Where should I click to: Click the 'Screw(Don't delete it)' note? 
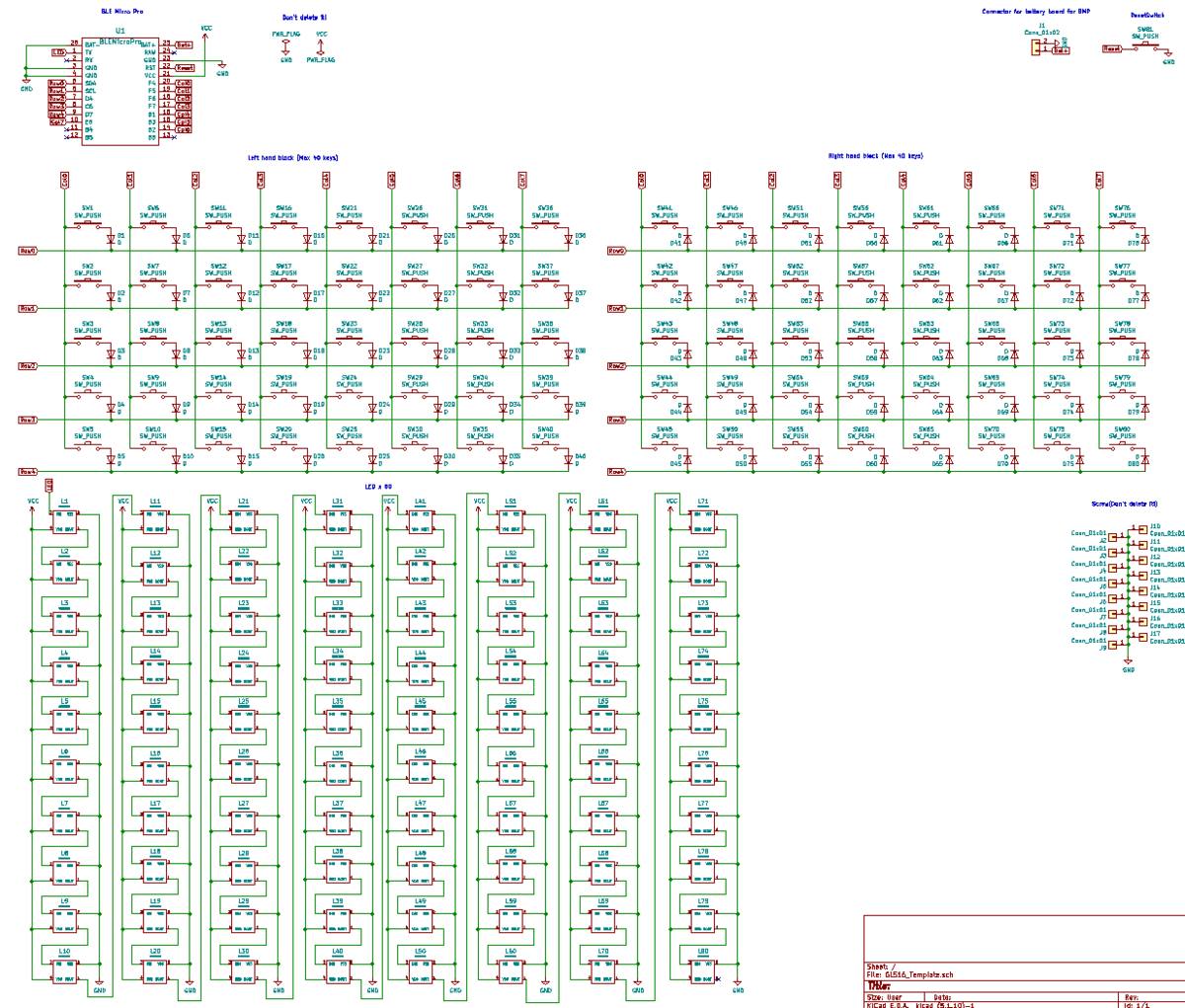(1125, 504)
